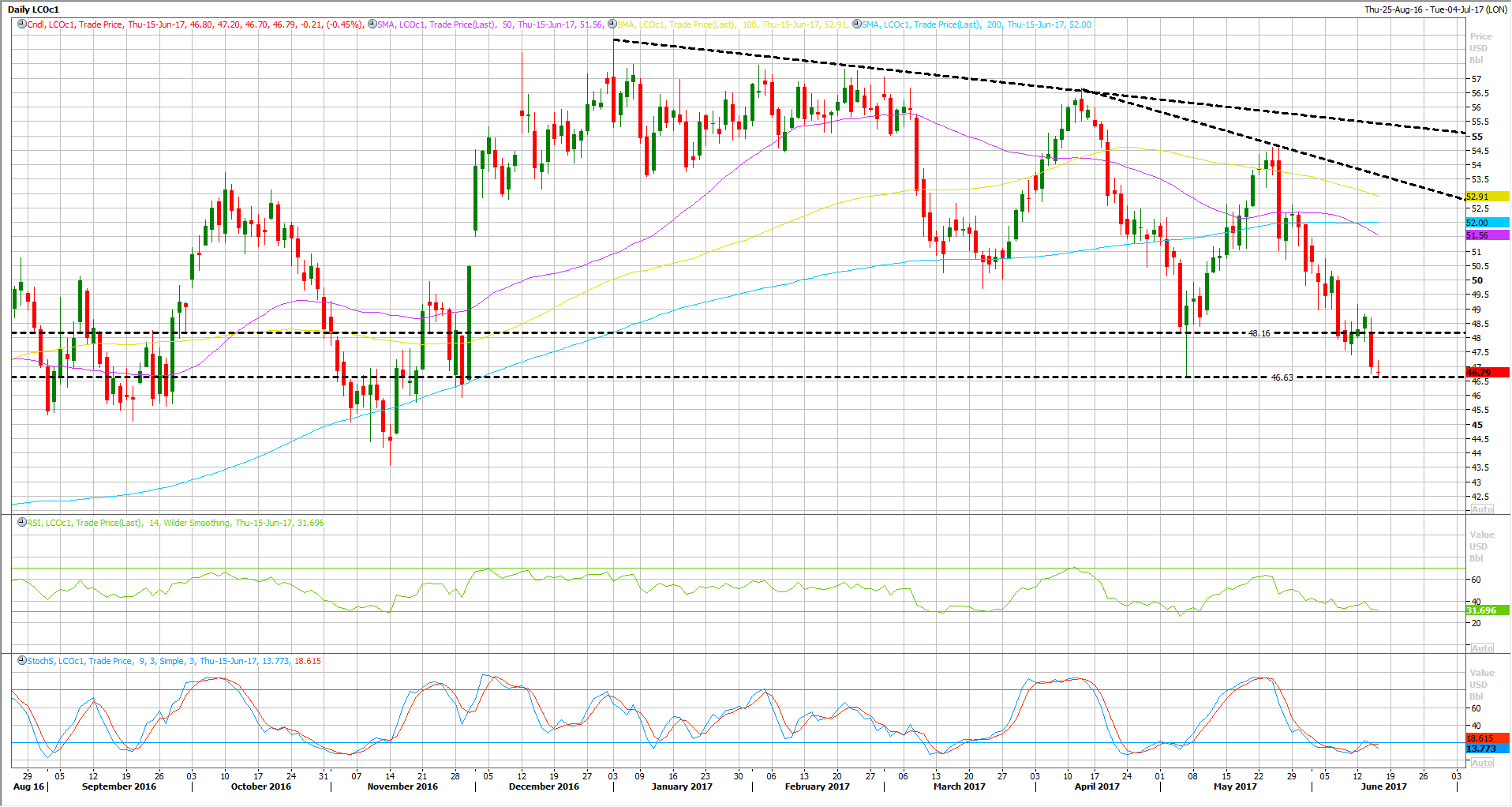
Task: Click the October 2016 month label
Action: [x=261, y=786]
